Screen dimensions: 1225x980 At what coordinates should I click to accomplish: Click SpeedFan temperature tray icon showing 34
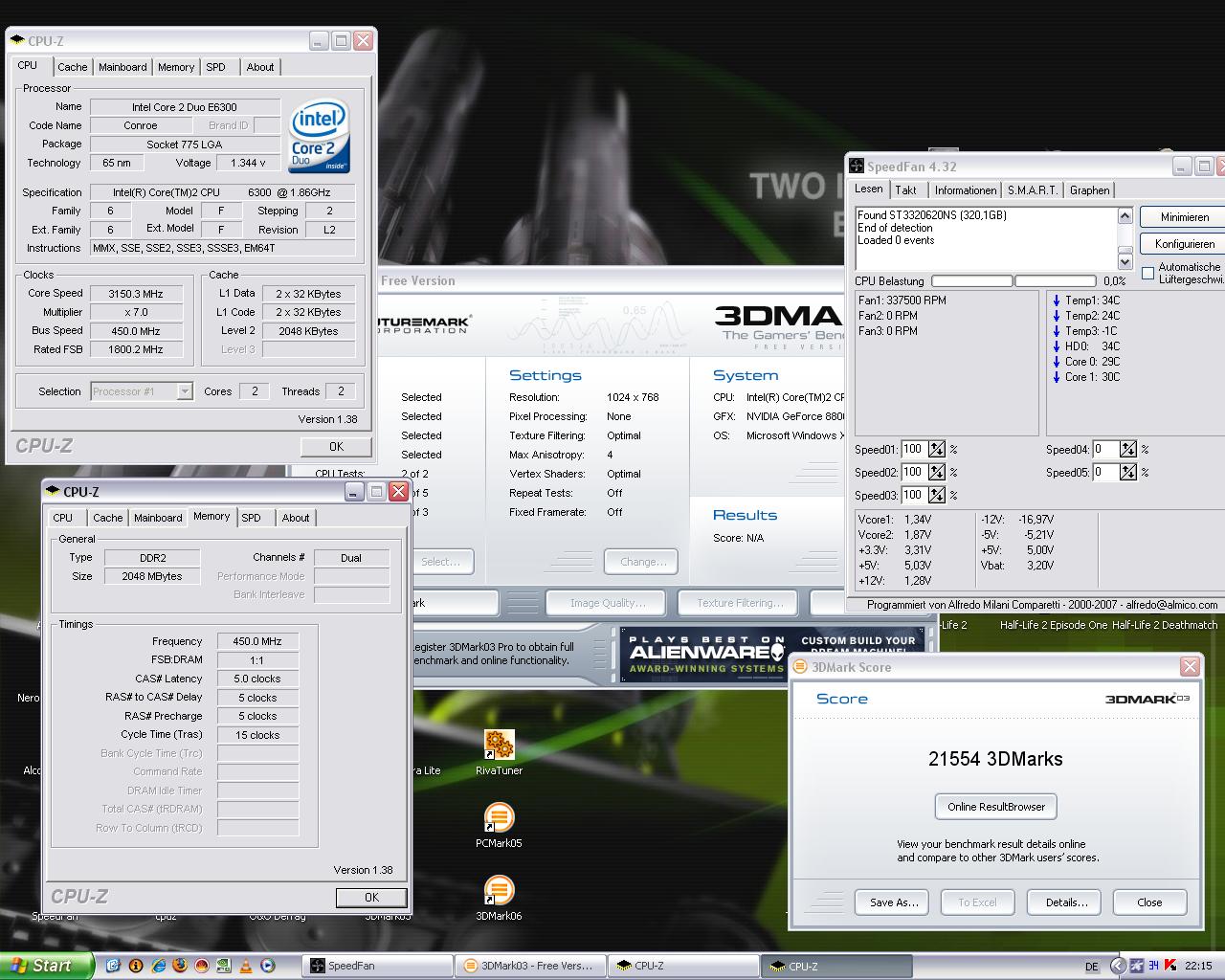1153,966
